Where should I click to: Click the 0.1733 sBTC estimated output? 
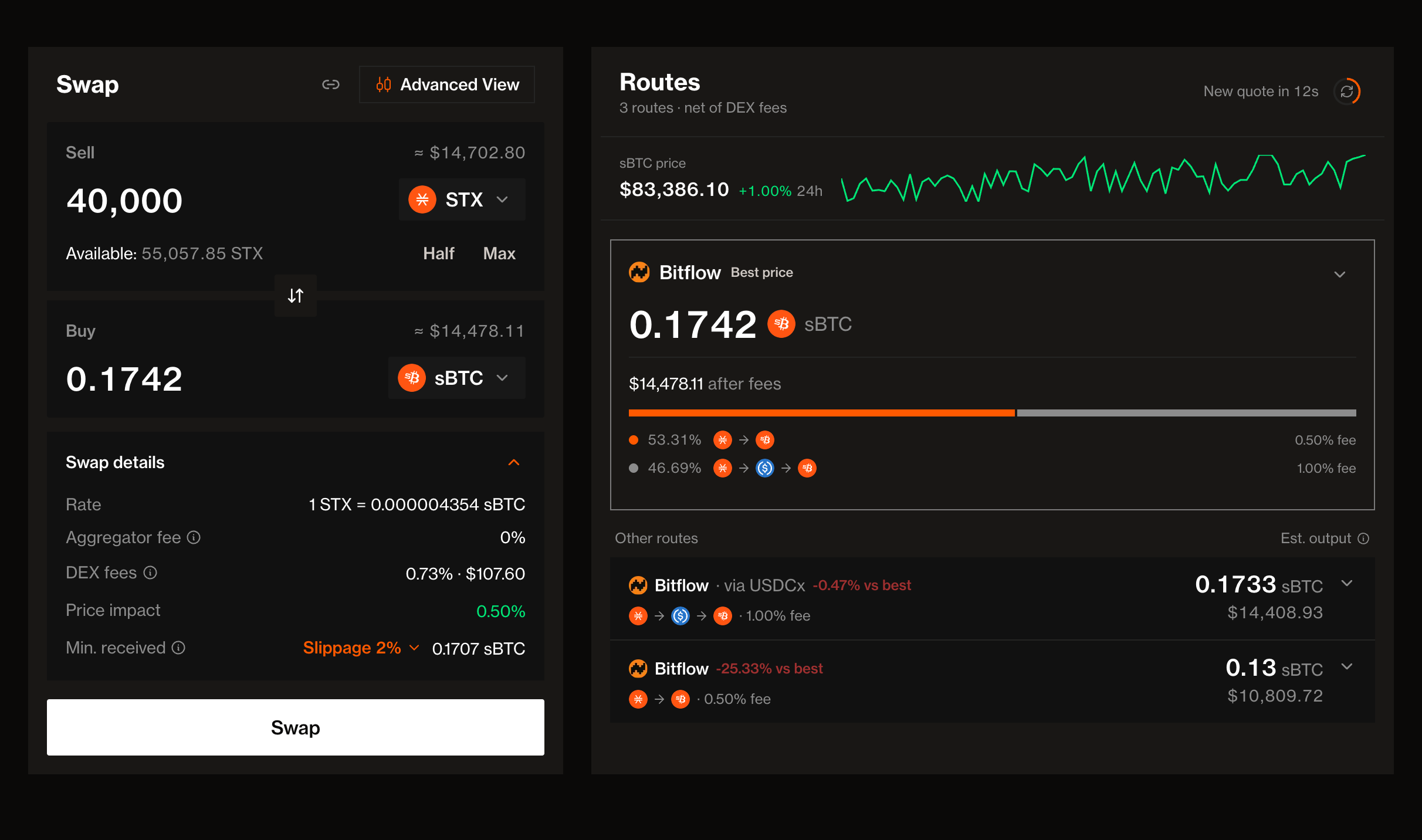click(1259, 585)
